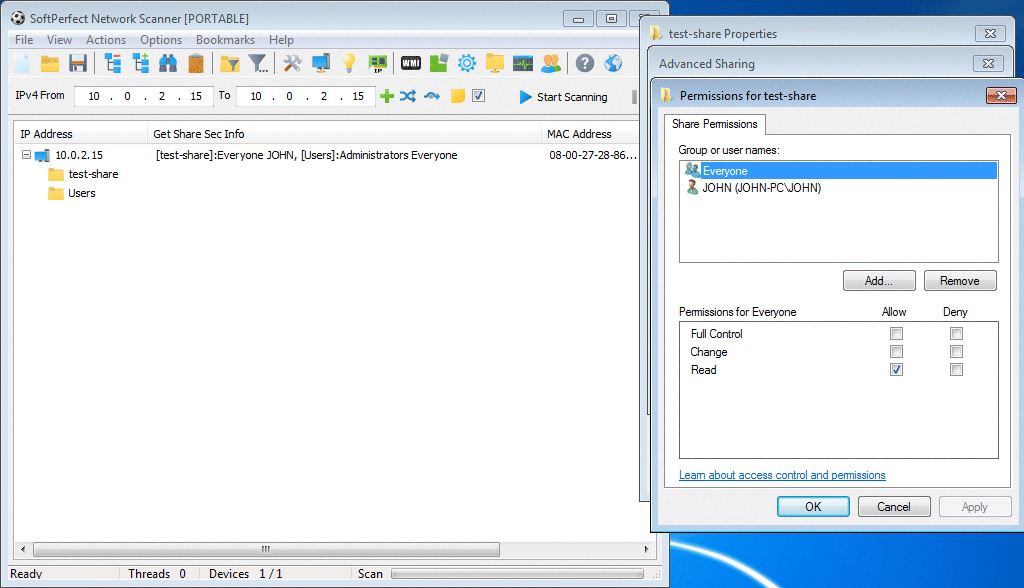Viewport: 1024px width, 588px height.
Task: Click the Apply button
Action: [x=975, y=507]
